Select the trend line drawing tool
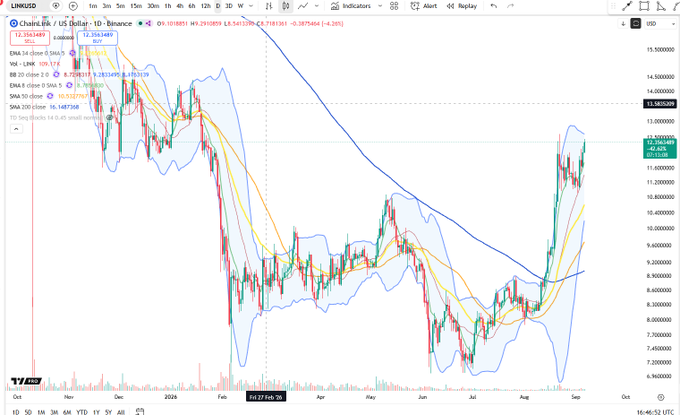 pos(627,6)
